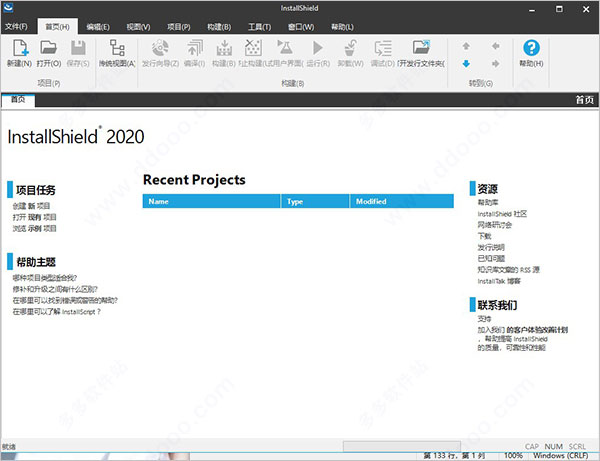The width and height of the screenshot is (600, 461).
Task: Click knowledge base RSS 源 link
Action: tap(509, 270)
